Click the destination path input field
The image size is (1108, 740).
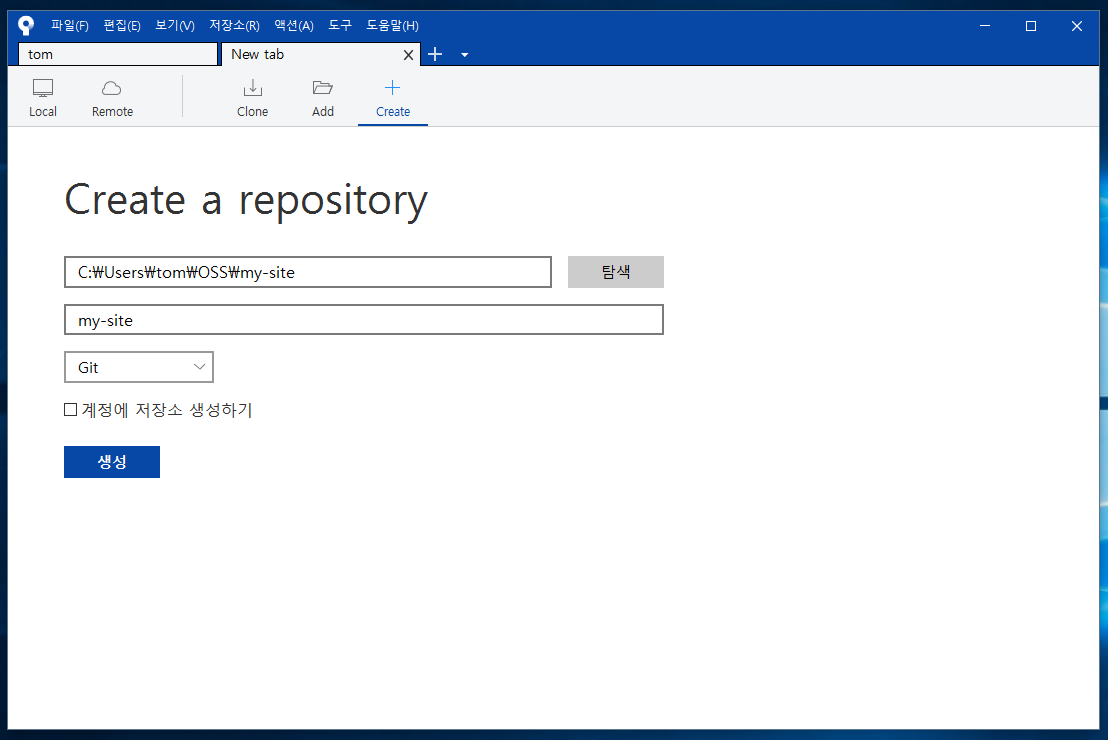pos(307,272)
